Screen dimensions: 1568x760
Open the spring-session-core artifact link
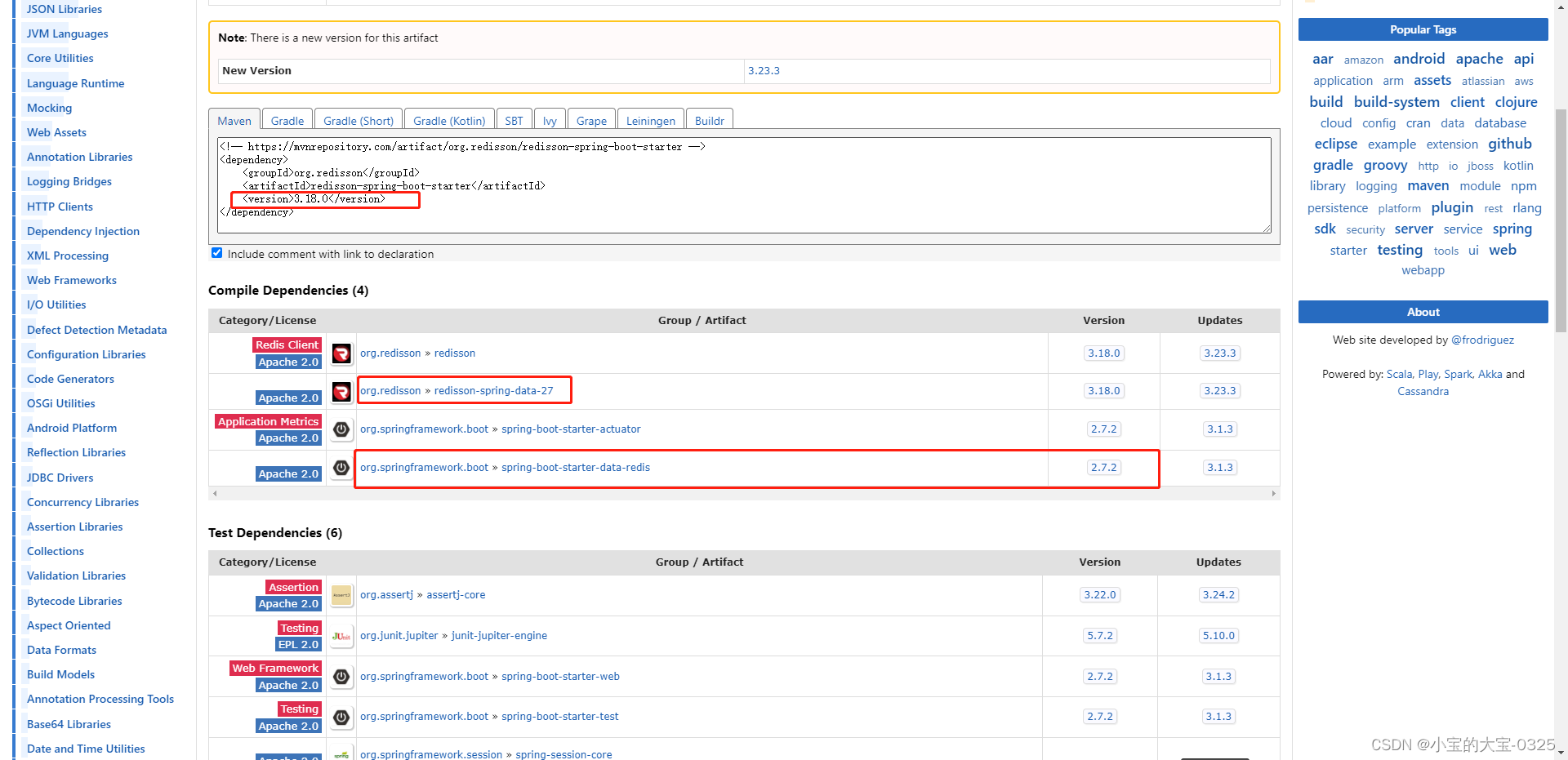(563, 754)
